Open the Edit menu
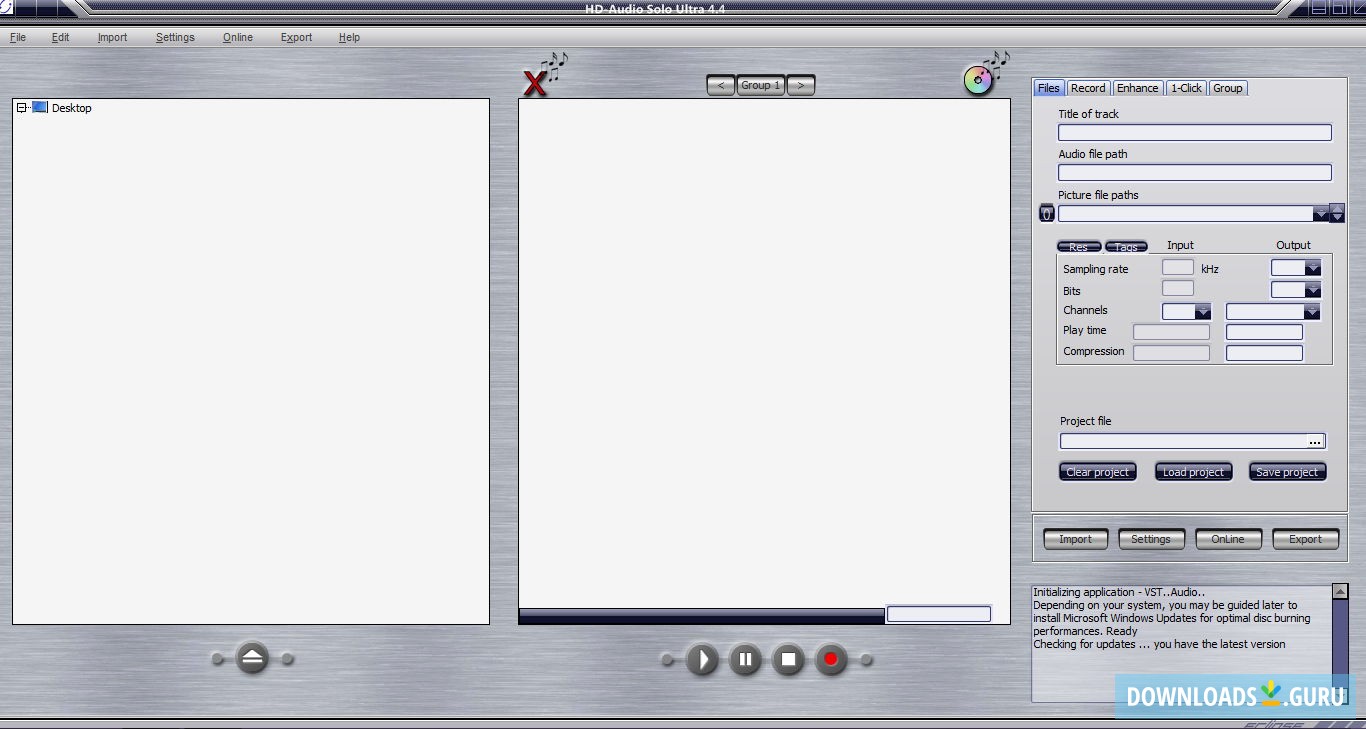 [61, 37]
